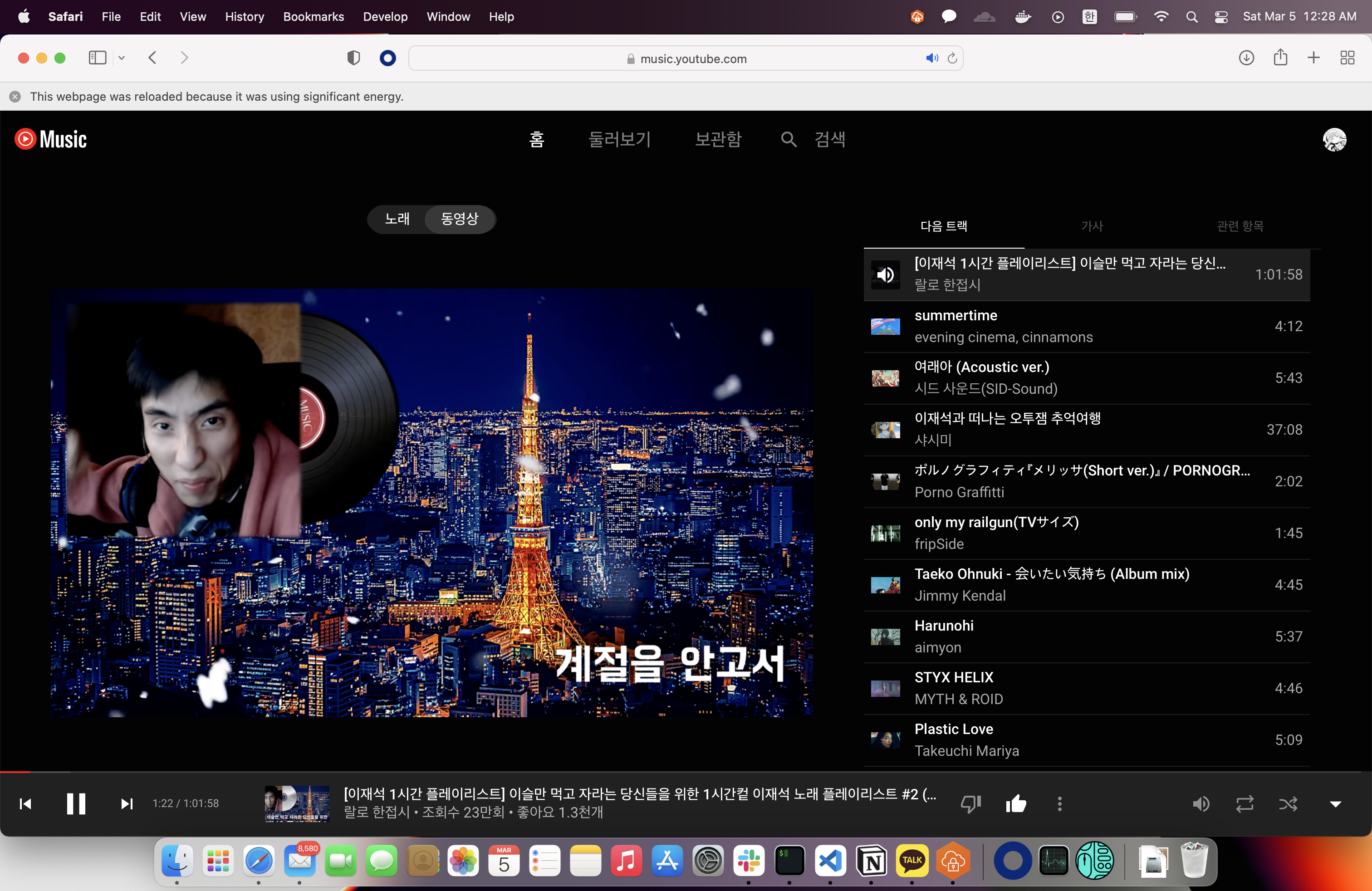1372x891 pixels.
Task: Collapse the player page with down arrow
Action: pos(1335,803)
